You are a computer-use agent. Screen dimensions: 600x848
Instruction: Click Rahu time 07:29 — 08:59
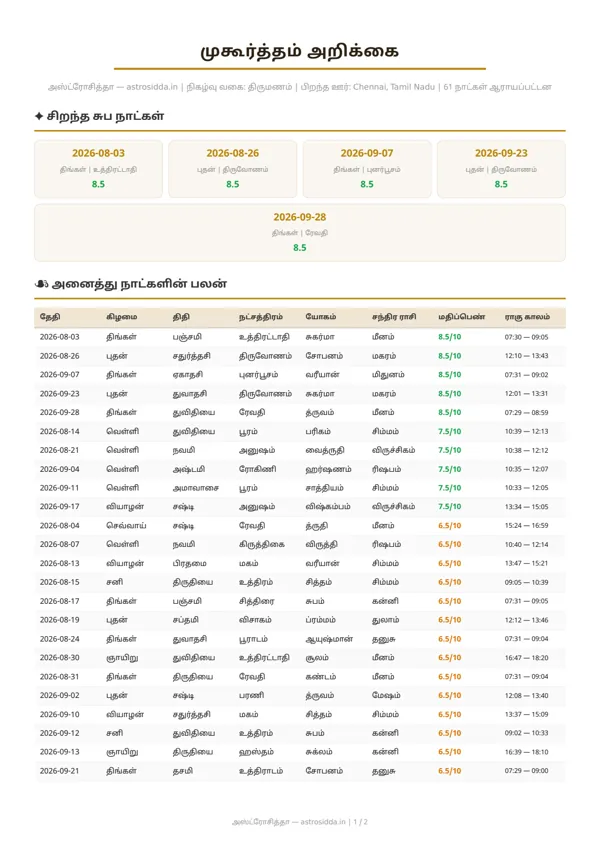[526, 413]
